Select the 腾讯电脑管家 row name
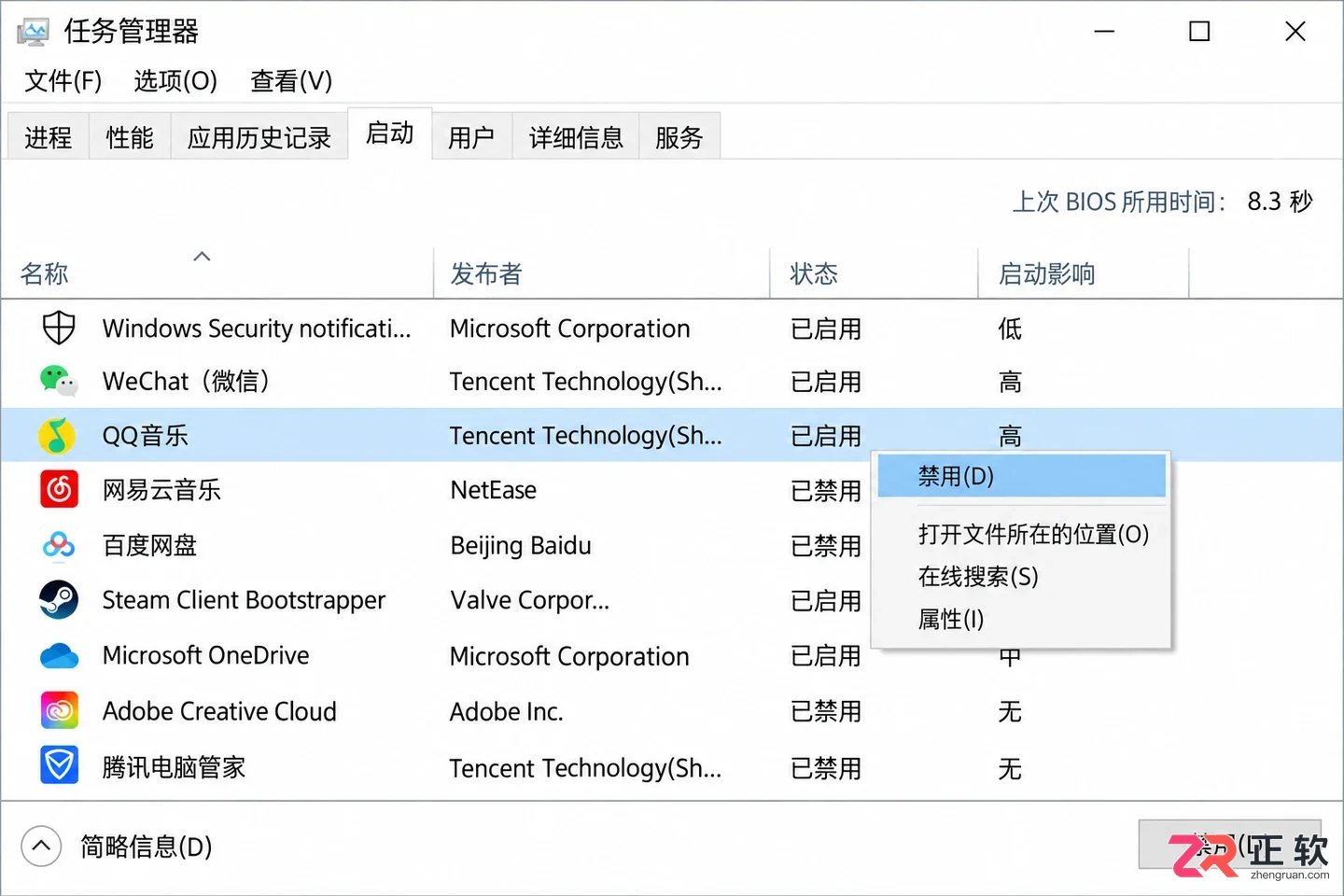This screenshot has width=1344, height=896. [x=174, y=767]
